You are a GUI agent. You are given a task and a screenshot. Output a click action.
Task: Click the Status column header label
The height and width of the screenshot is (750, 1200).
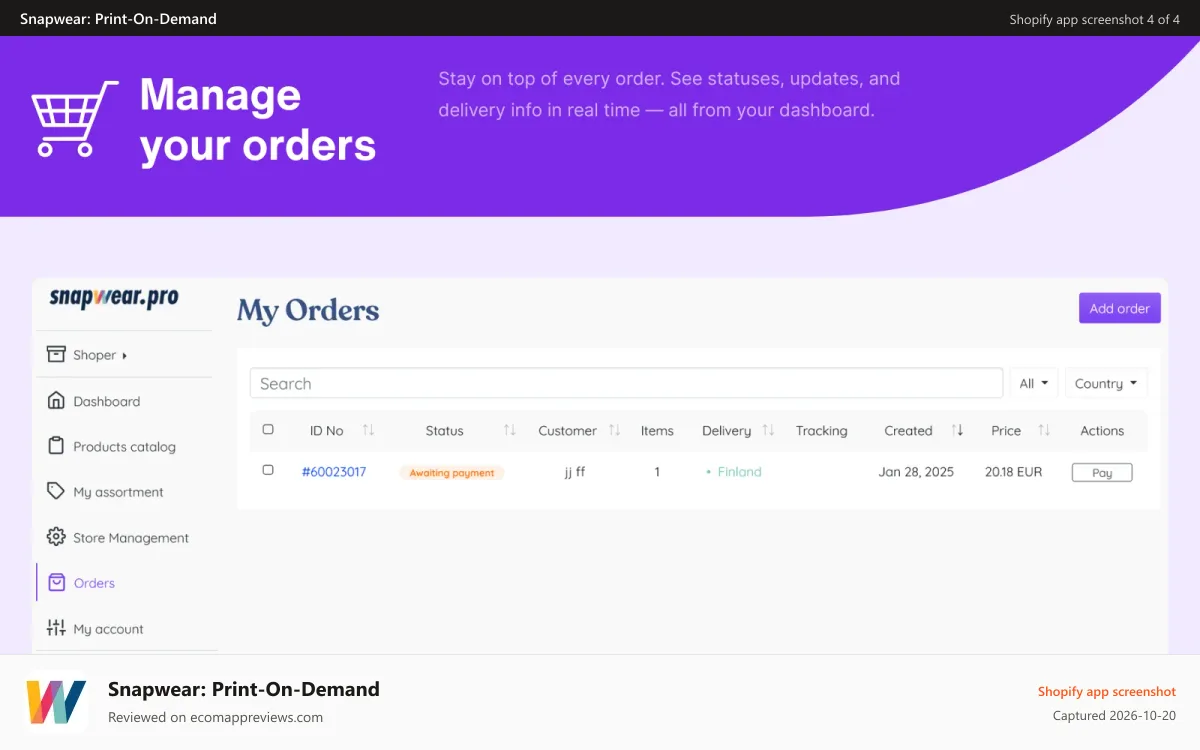point(444,430)
